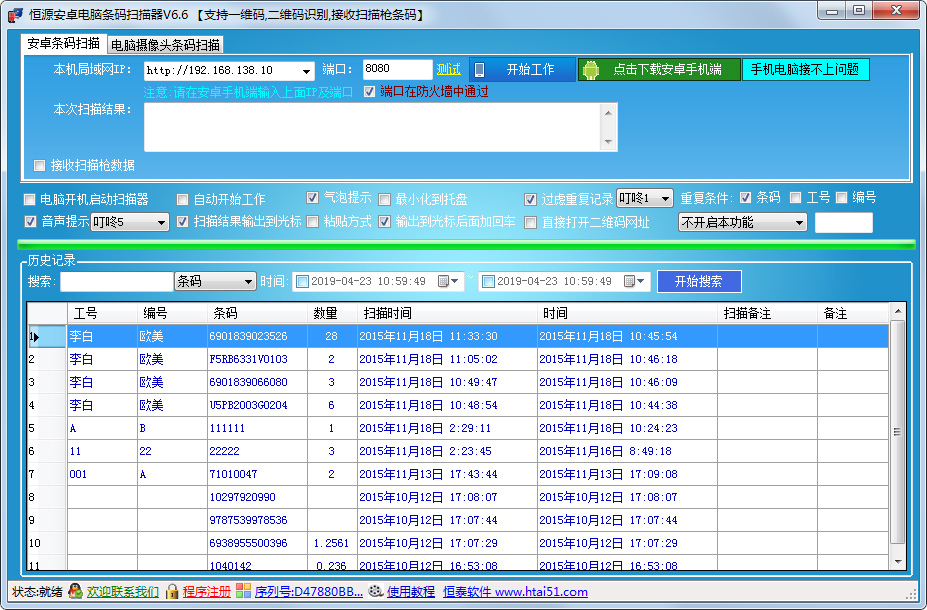Click history table scroll down arrow
Image resolution: width=927 pixels, height=610 pixels.
tap(897, 562)
